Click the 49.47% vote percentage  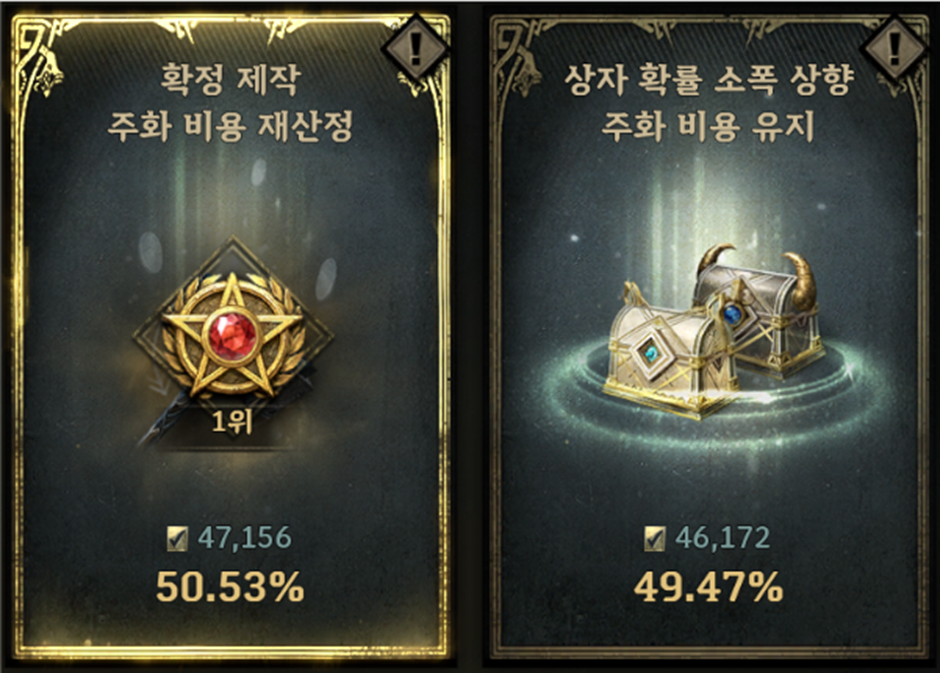(708, 587)
